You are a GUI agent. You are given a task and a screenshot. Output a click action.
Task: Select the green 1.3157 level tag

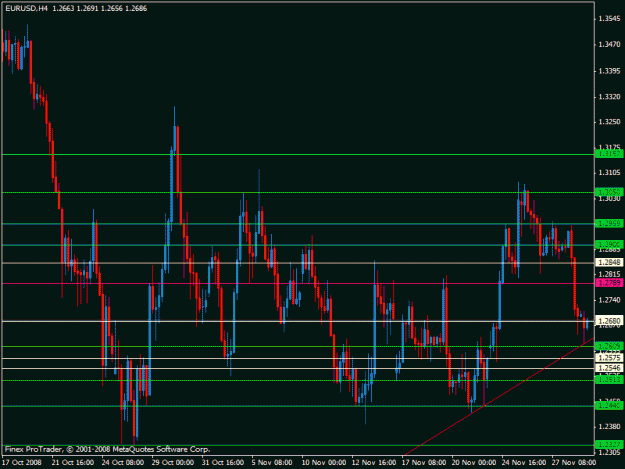pyautogui.click(x=609, y=154)
